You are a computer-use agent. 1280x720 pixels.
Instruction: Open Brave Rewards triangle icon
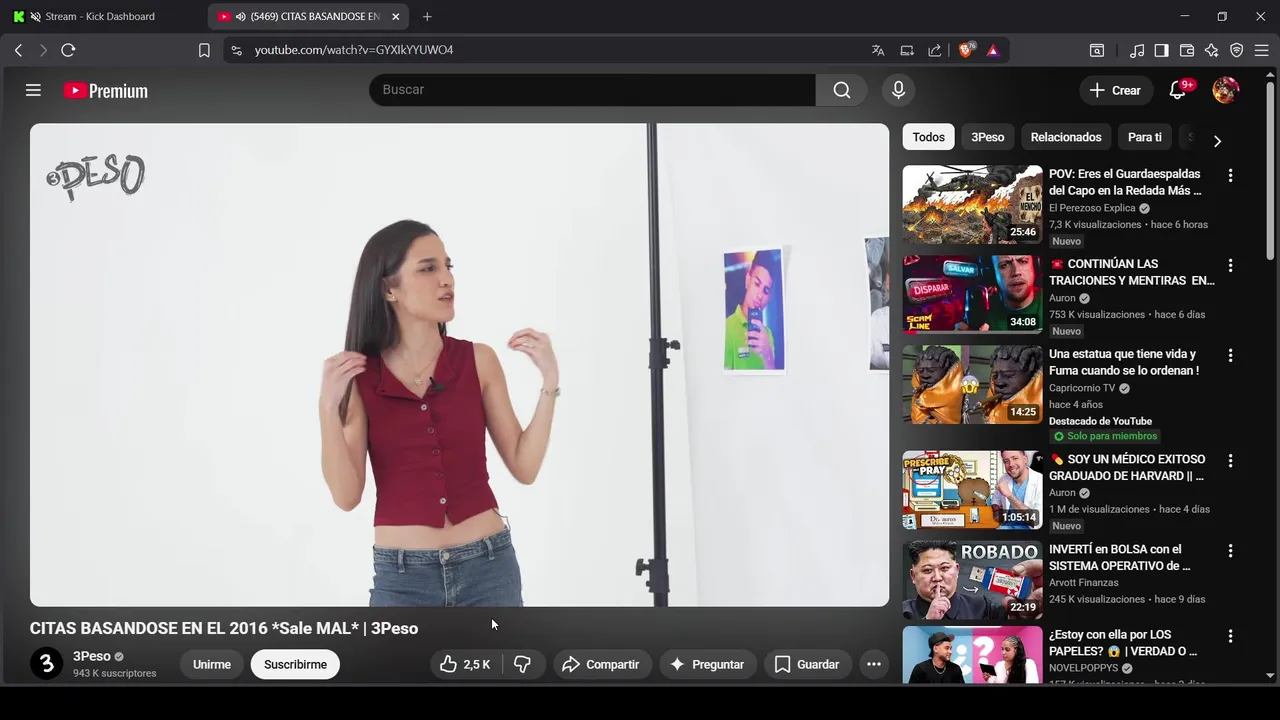[x=993, y=50]
